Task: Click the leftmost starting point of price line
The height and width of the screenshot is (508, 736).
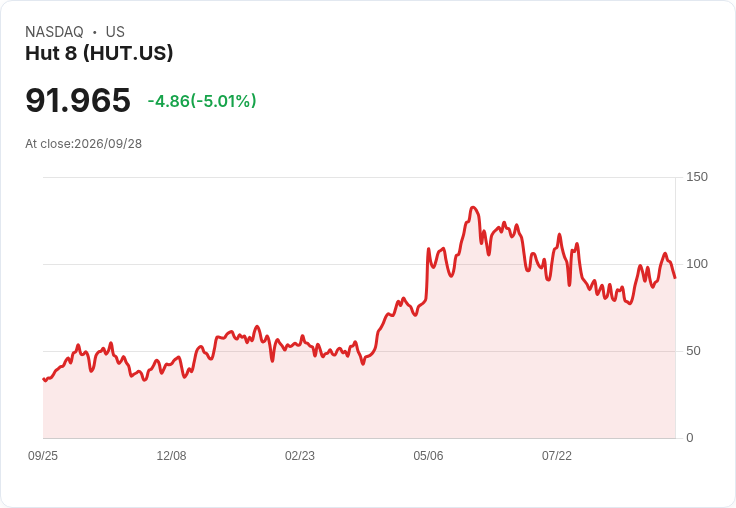Action: click(44, 379)
